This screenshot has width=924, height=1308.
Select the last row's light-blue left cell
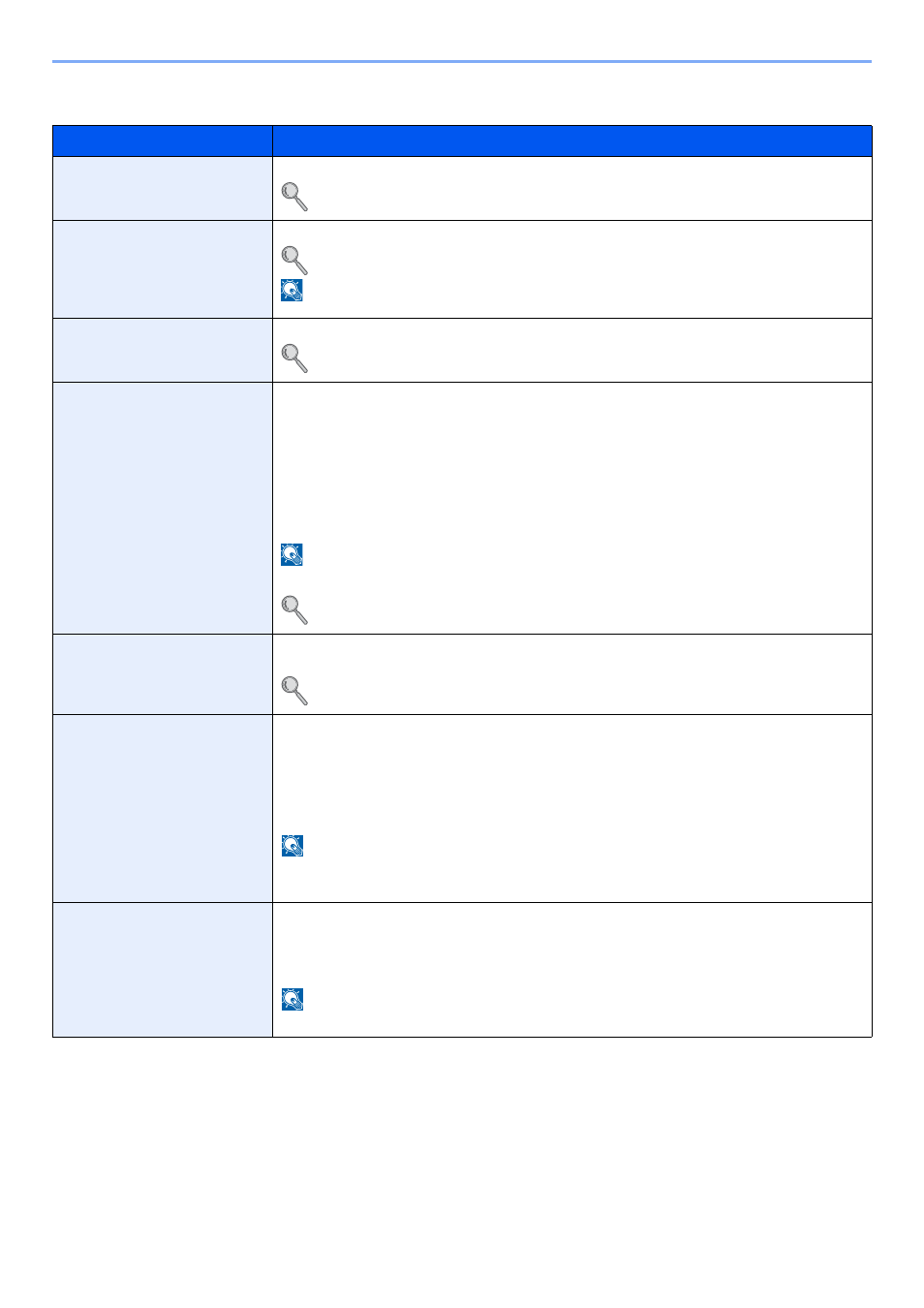coord(163,970)
